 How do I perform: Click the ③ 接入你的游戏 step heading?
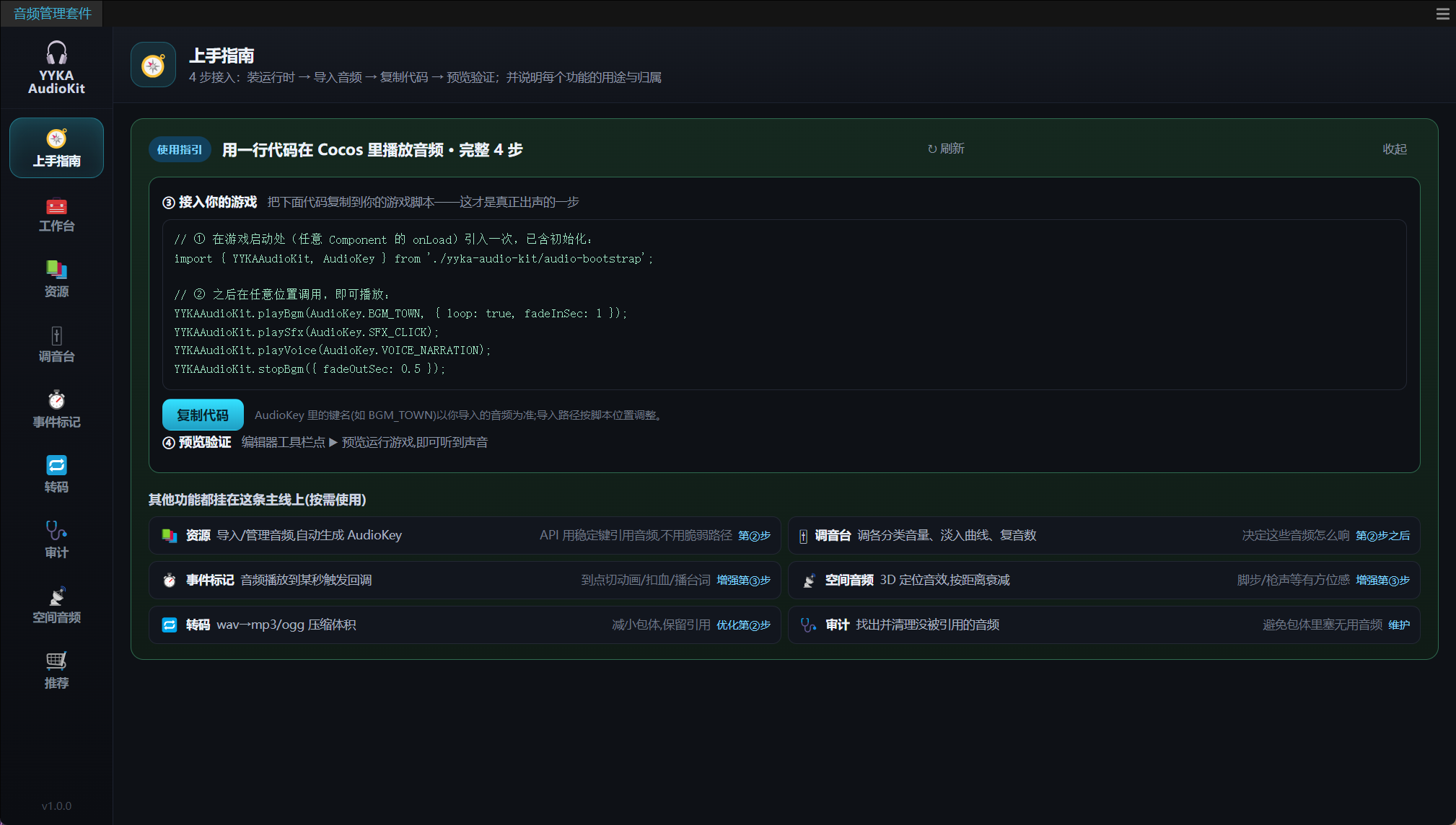(210, 202)
